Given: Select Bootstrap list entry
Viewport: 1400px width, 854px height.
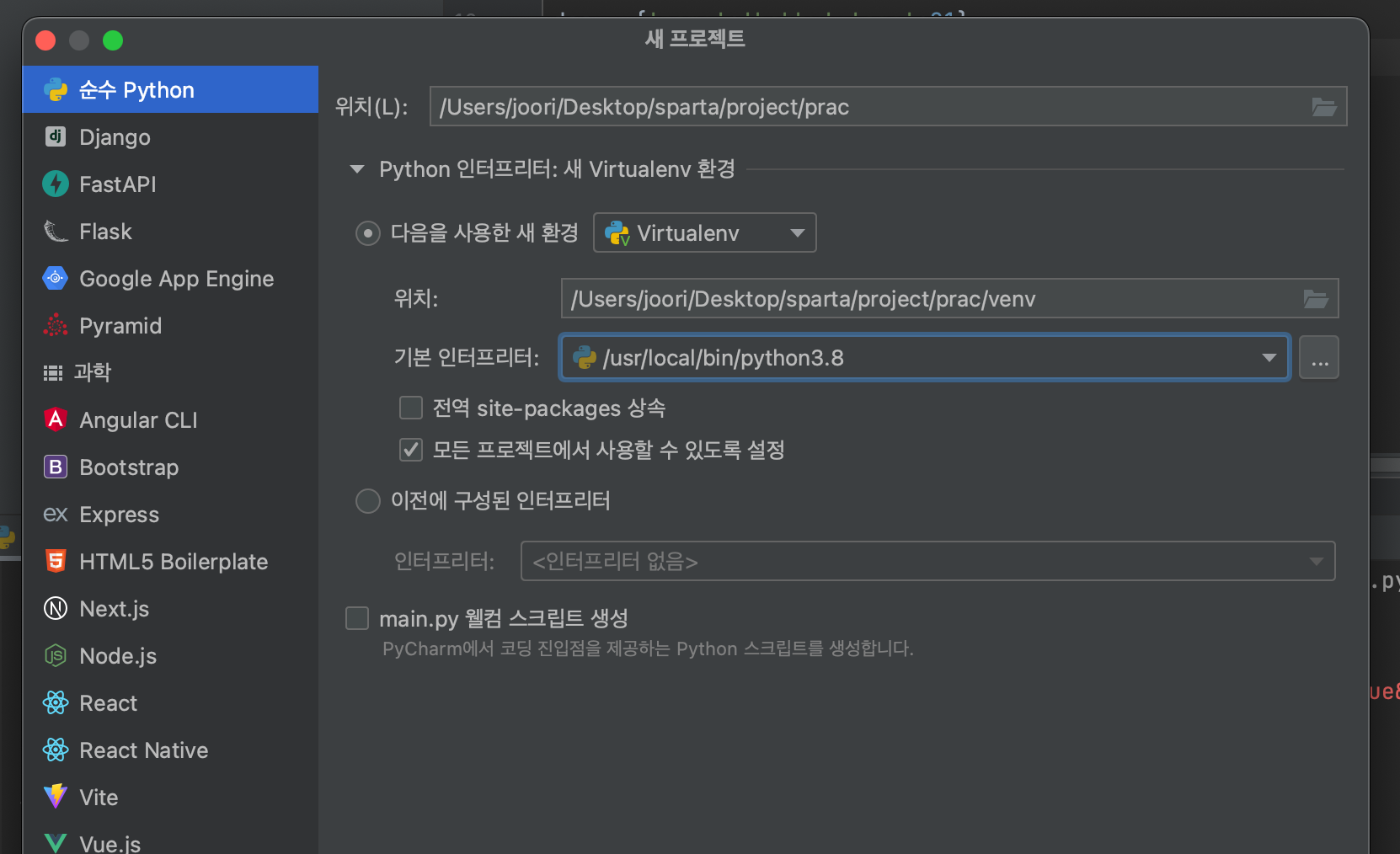Looking at the screenshot, I should [170, 467].
